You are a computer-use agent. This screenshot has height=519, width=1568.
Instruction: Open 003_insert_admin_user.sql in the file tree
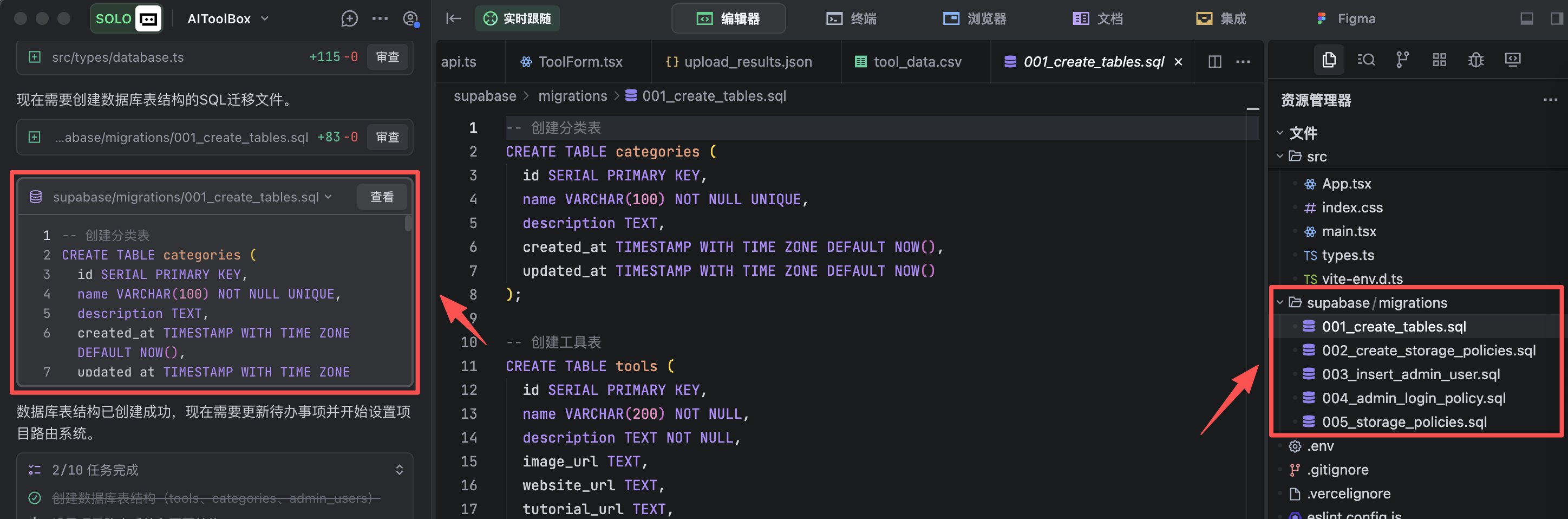pyautogui.click(x=1410, y=374)
